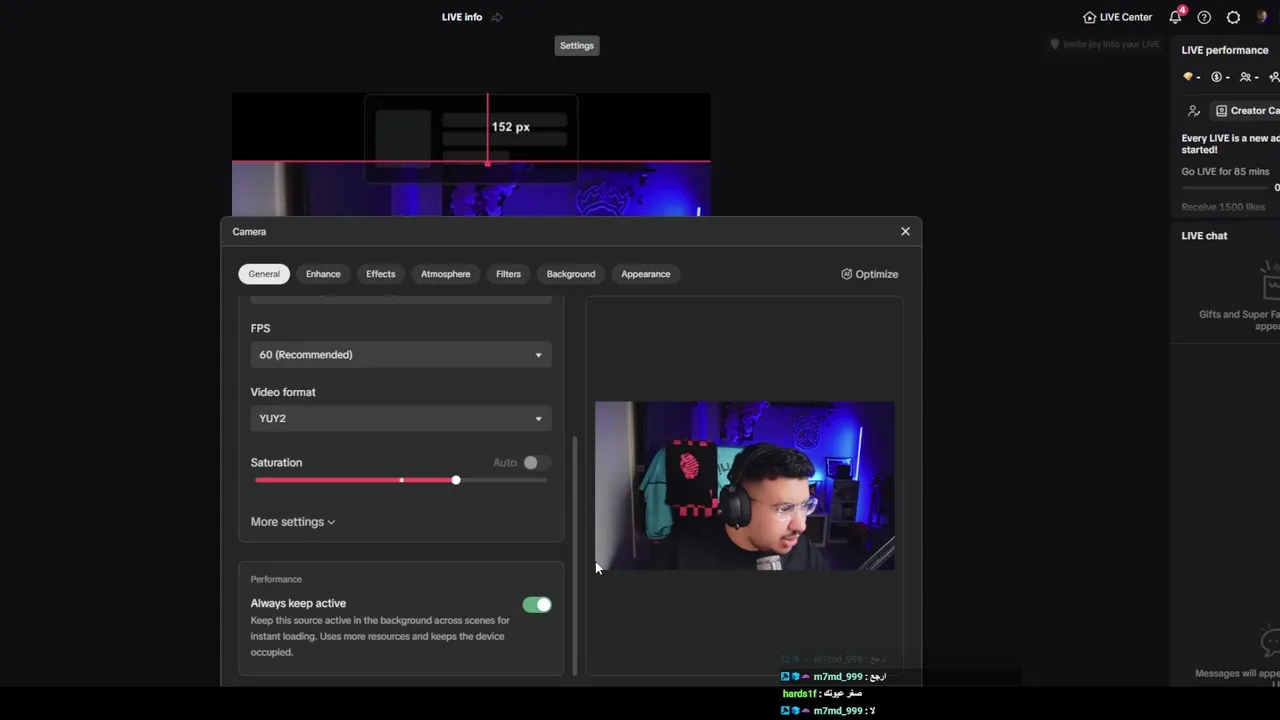Click the Optimize button

click(869, 274)
